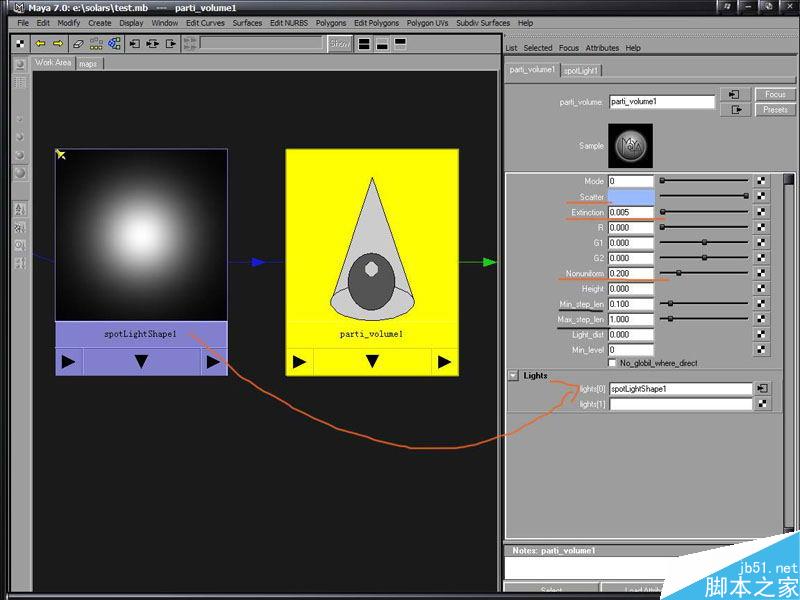Show top and bottom tabs layout icon
This screenshot has height=600, width=800.
tap(364, 44)
